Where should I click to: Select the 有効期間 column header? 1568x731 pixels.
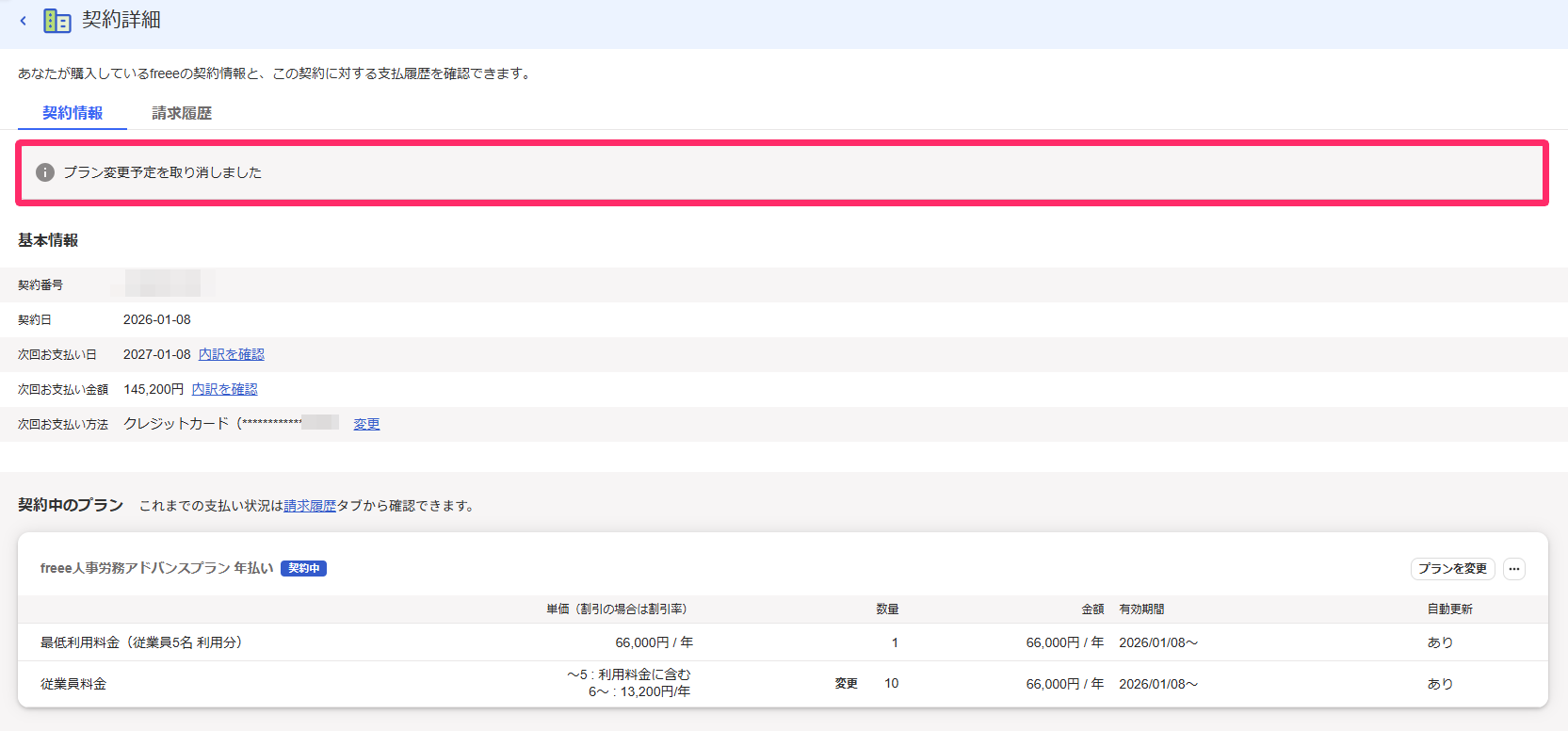coord(1141,609)
